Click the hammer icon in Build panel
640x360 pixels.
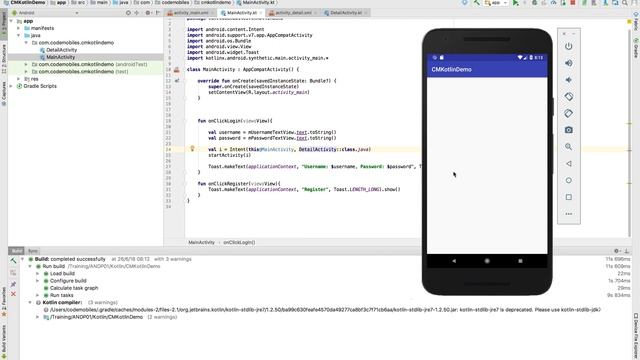(x=13, y=260)
